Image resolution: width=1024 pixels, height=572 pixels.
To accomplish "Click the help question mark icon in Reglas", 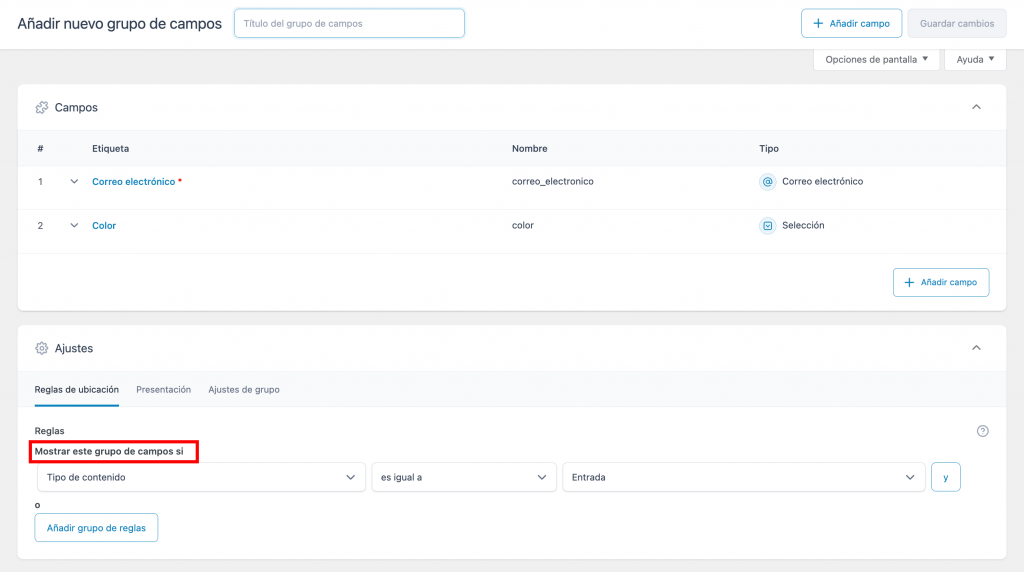I will 982,431.
